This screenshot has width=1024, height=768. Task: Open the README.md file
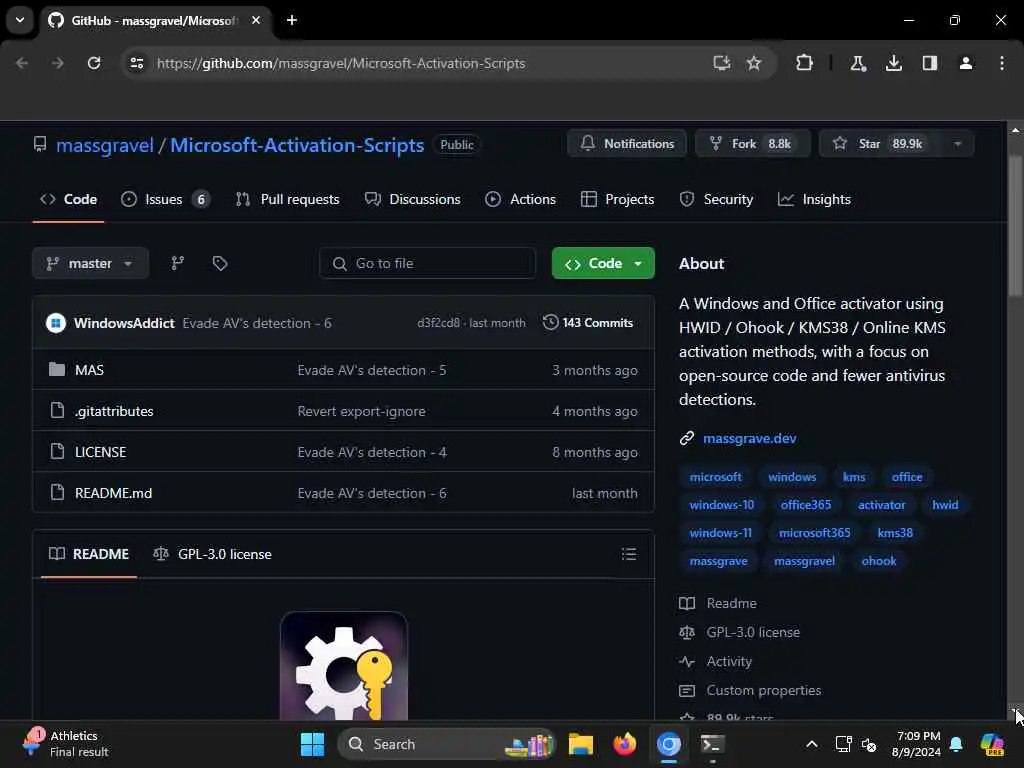coord(114,493)
